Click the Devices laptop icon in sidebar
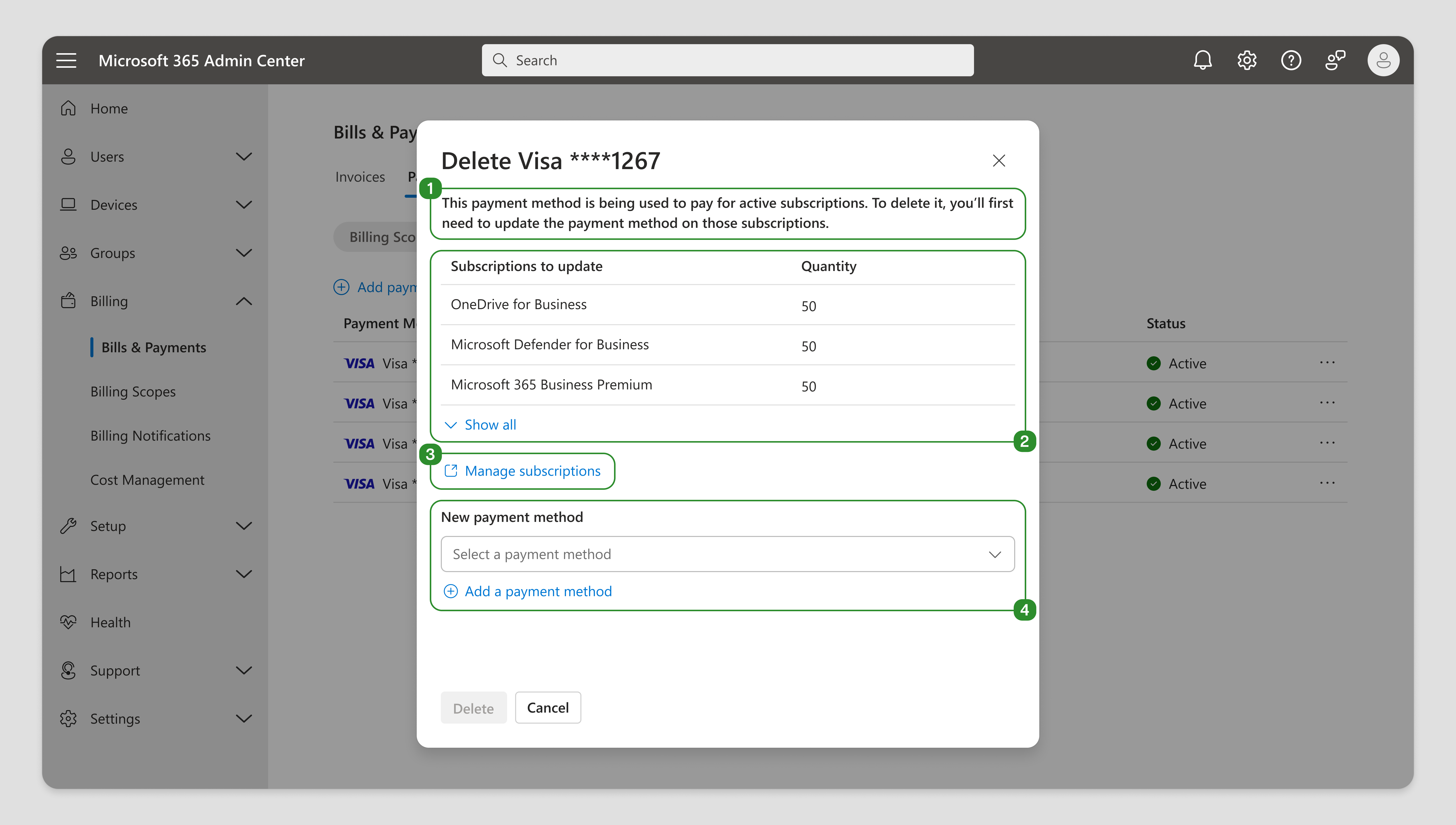Viewport: 1456px width, 825px height. point(68,204)
